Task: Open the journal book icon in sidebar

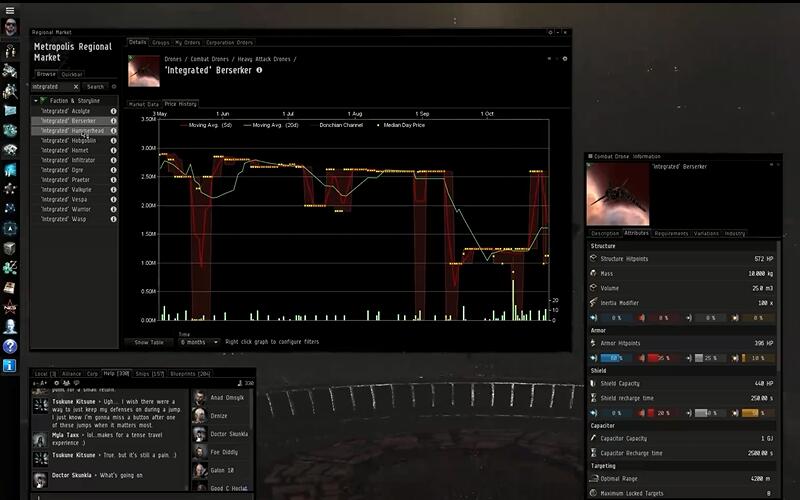Action: pos(10,288)
